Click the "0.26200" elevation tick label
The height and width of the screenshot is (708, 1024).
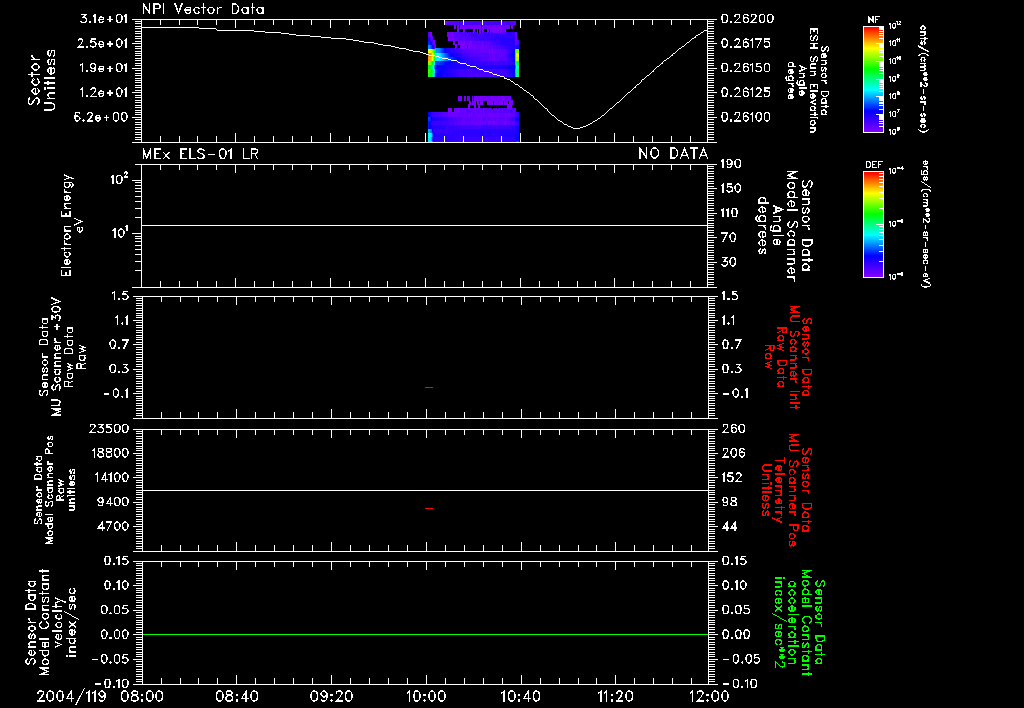pyautogui.click(x=748, y=18)
